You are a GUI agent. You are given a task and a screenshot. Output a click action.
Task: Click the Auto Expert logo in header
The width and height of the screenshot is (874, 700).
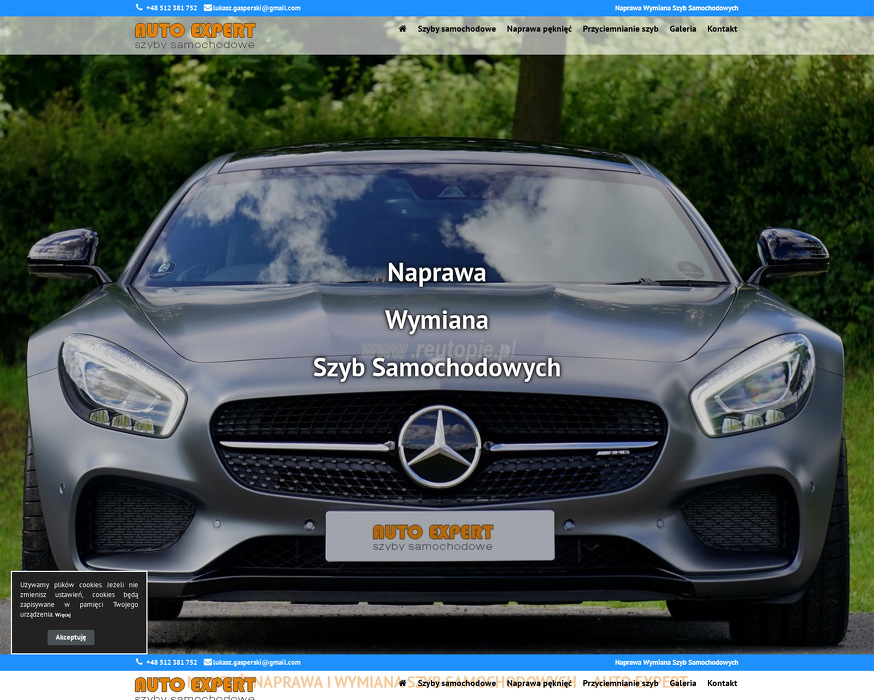(195, 36)
